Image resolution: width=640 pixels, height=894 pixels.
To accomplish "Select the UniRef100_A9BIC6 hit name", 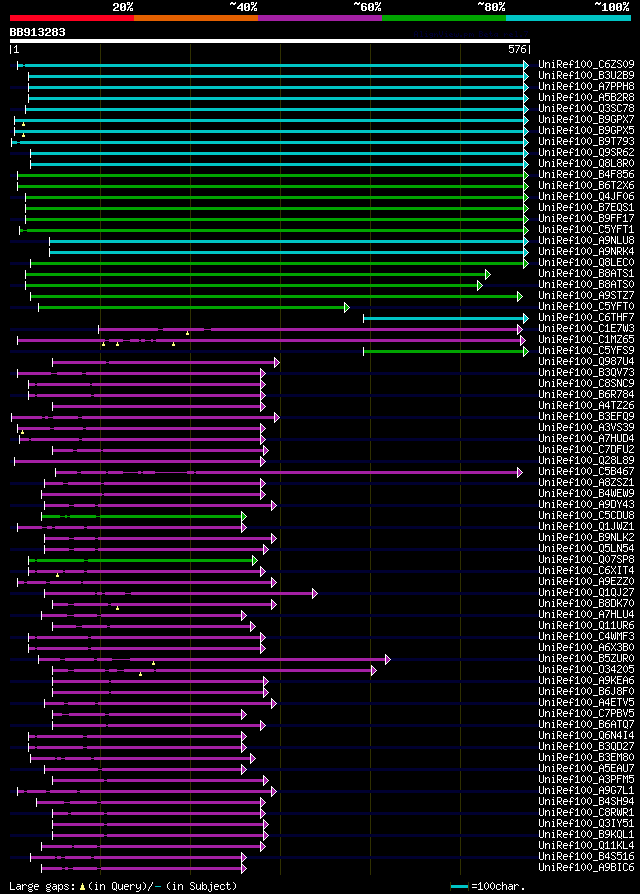I will coord(586,868).
